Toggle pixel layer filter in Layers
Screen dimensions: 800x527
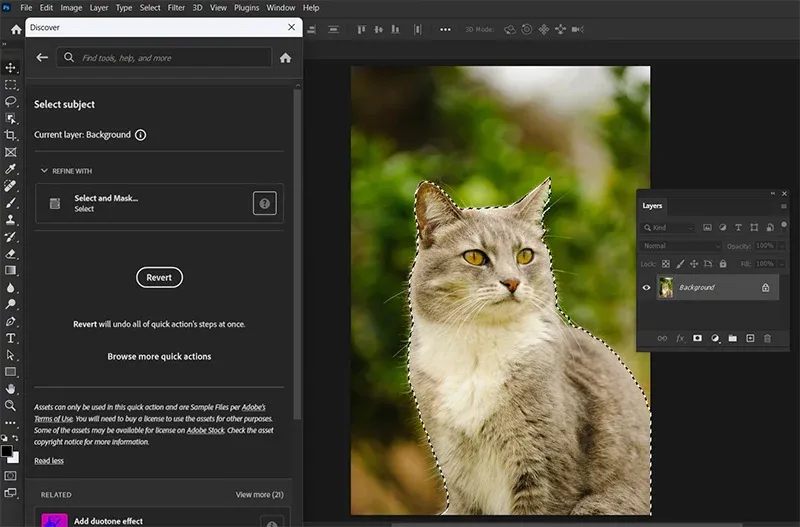pos(707,228)
